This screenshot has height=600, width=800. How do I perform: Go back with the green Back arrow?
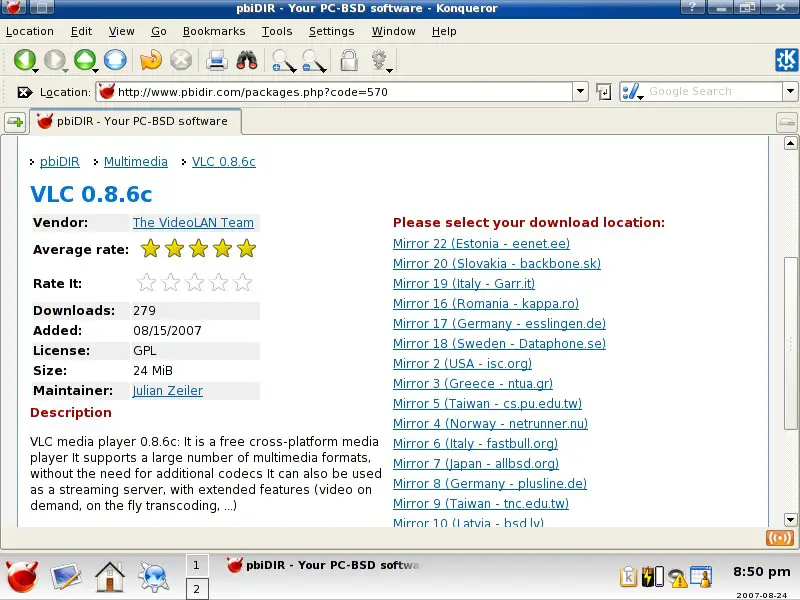tap(24, 60)
